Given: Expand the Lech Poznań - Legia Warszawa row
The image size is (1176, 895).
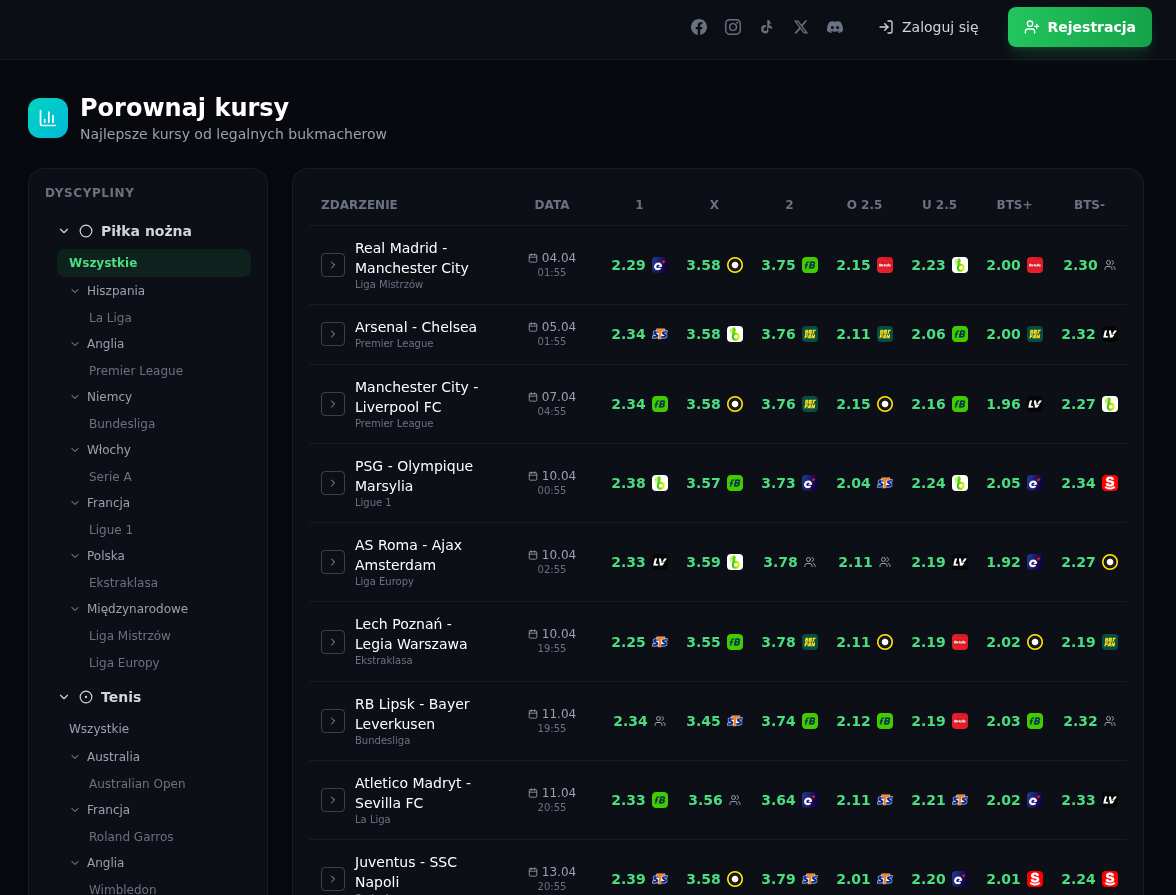Looking at the screenshot, I should coord(333,642).
